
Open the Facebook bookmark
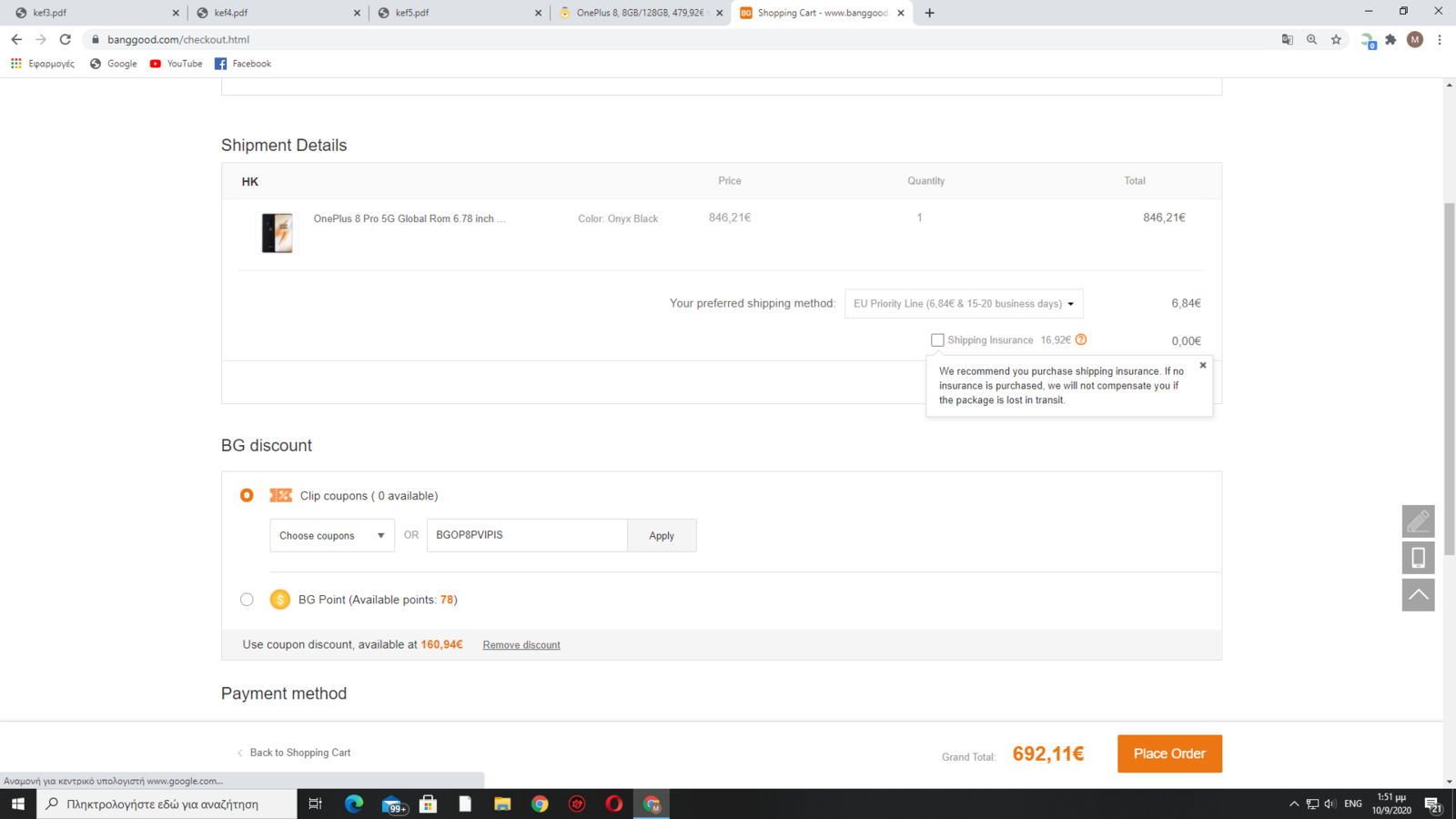pos(243,64)
